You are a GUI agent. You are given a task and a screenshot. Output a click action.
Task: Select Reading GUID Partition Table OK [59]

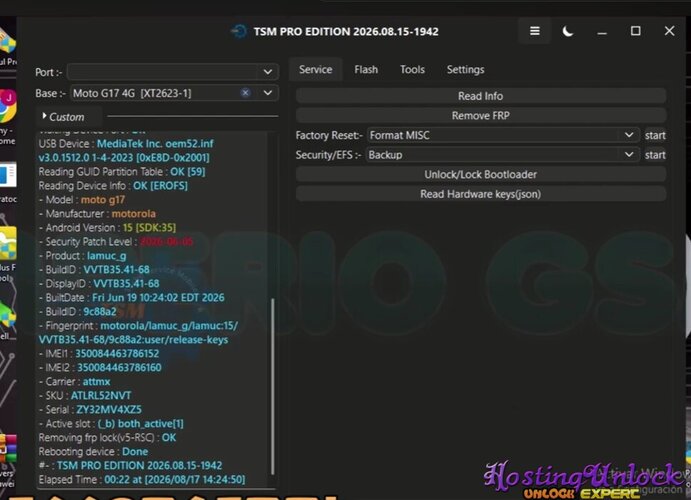122,172
